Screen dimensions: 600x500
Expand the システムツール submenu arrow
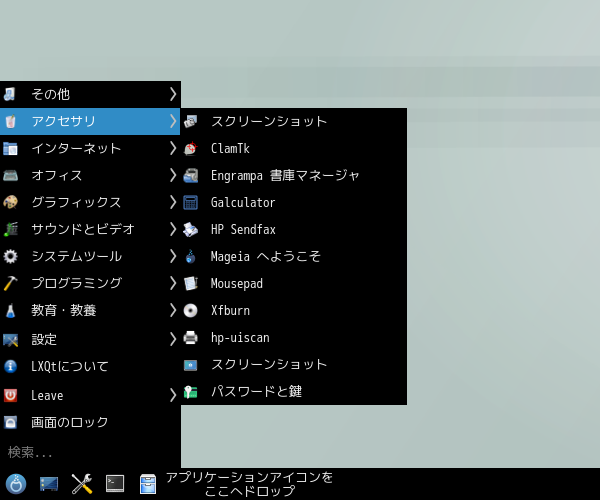point(173,256)
